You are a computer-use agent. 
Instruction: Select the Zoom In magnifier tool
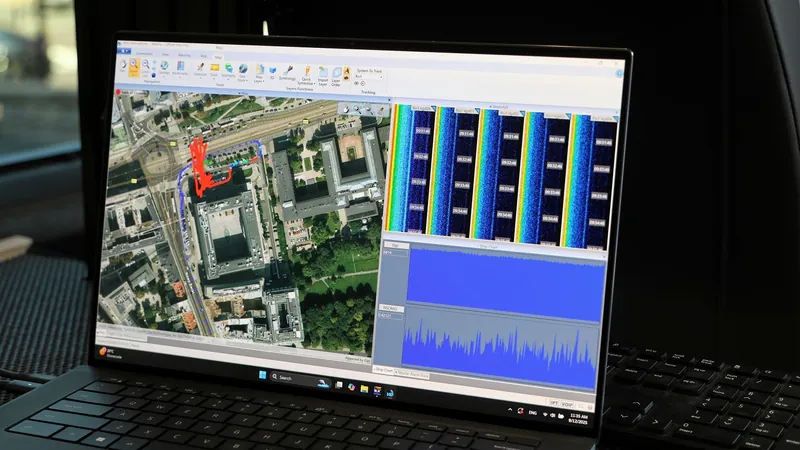point(133,66)
